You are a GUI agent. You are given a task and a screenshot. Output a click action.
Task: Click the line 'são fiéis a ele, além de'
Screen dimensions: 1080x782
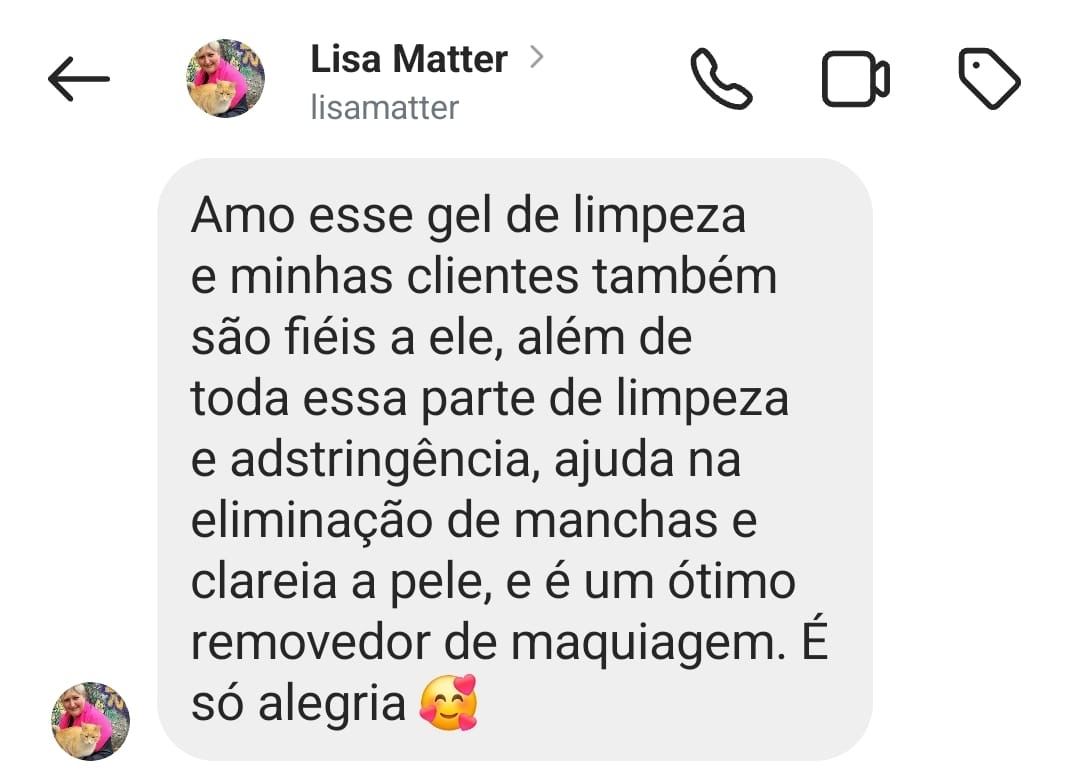pos(442,338)
